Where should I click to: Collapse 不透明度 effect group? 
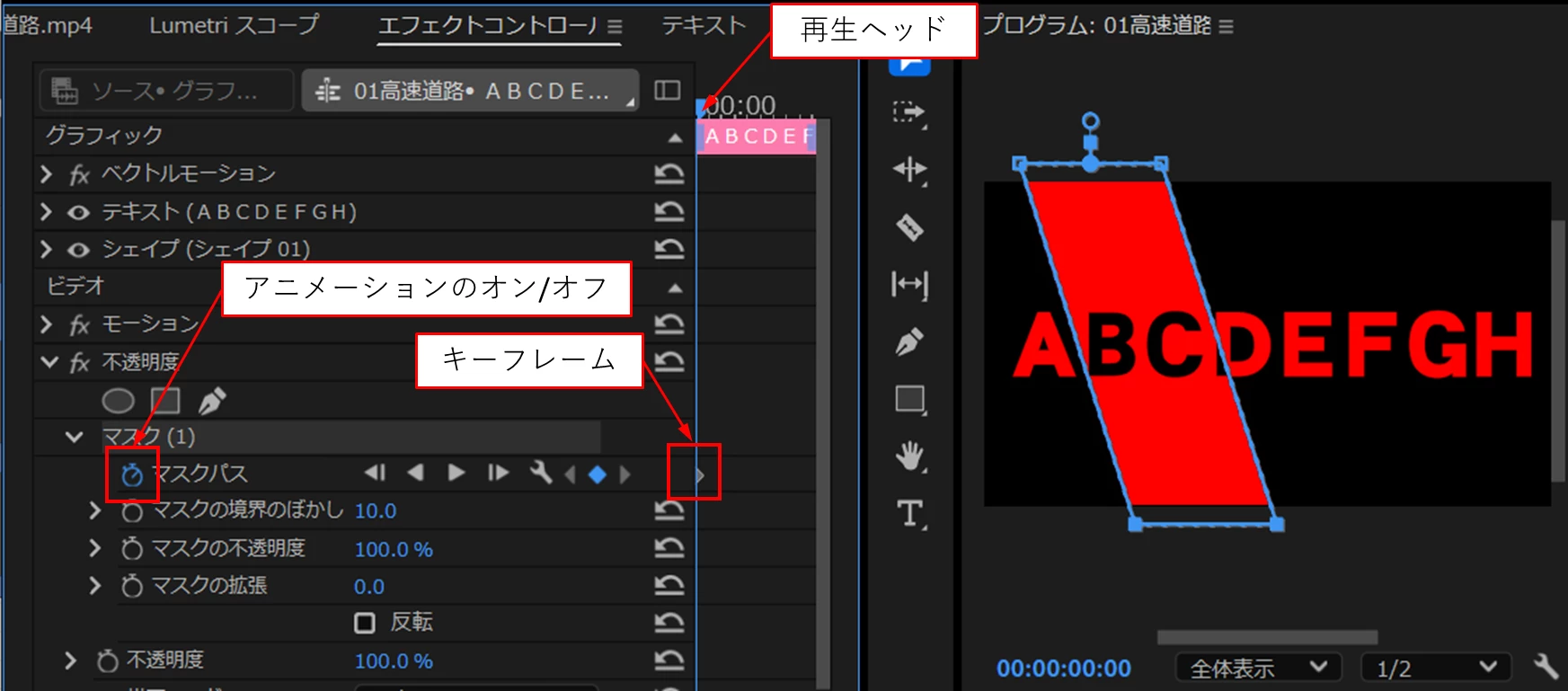(49, 361)
